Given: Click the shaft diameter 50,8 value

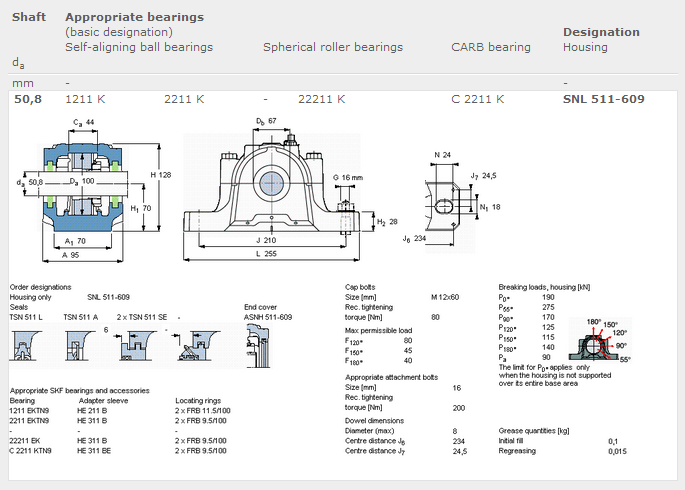Looking at the screenshot, I should point(28,99).
